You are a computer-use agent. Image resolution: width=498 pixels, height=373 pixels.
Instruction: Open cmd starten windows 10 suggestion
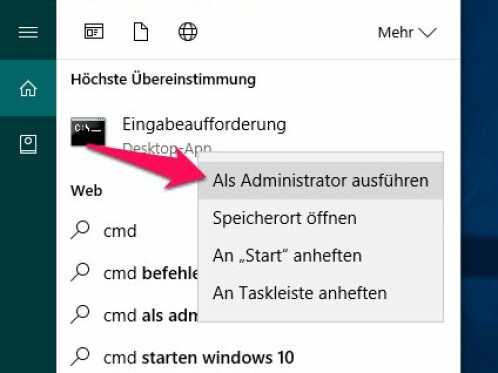[199, 357]
